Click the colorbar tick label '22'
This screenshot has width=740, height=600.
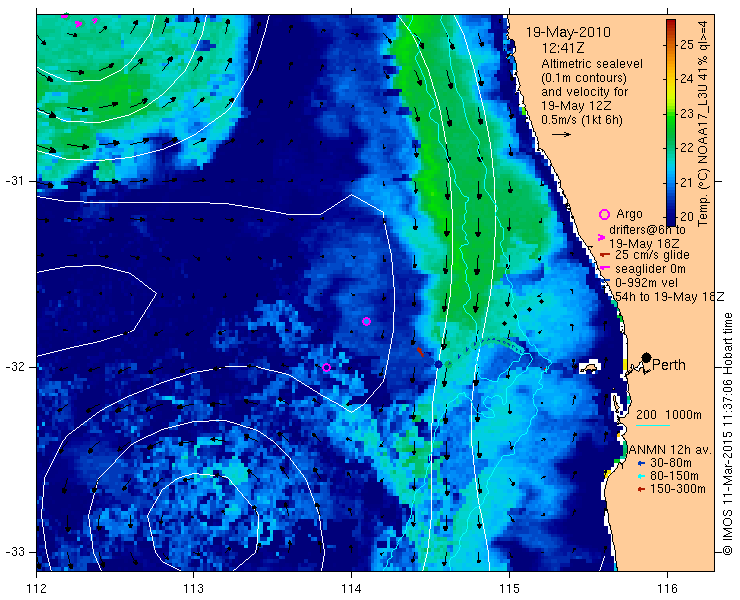(687, 148)
